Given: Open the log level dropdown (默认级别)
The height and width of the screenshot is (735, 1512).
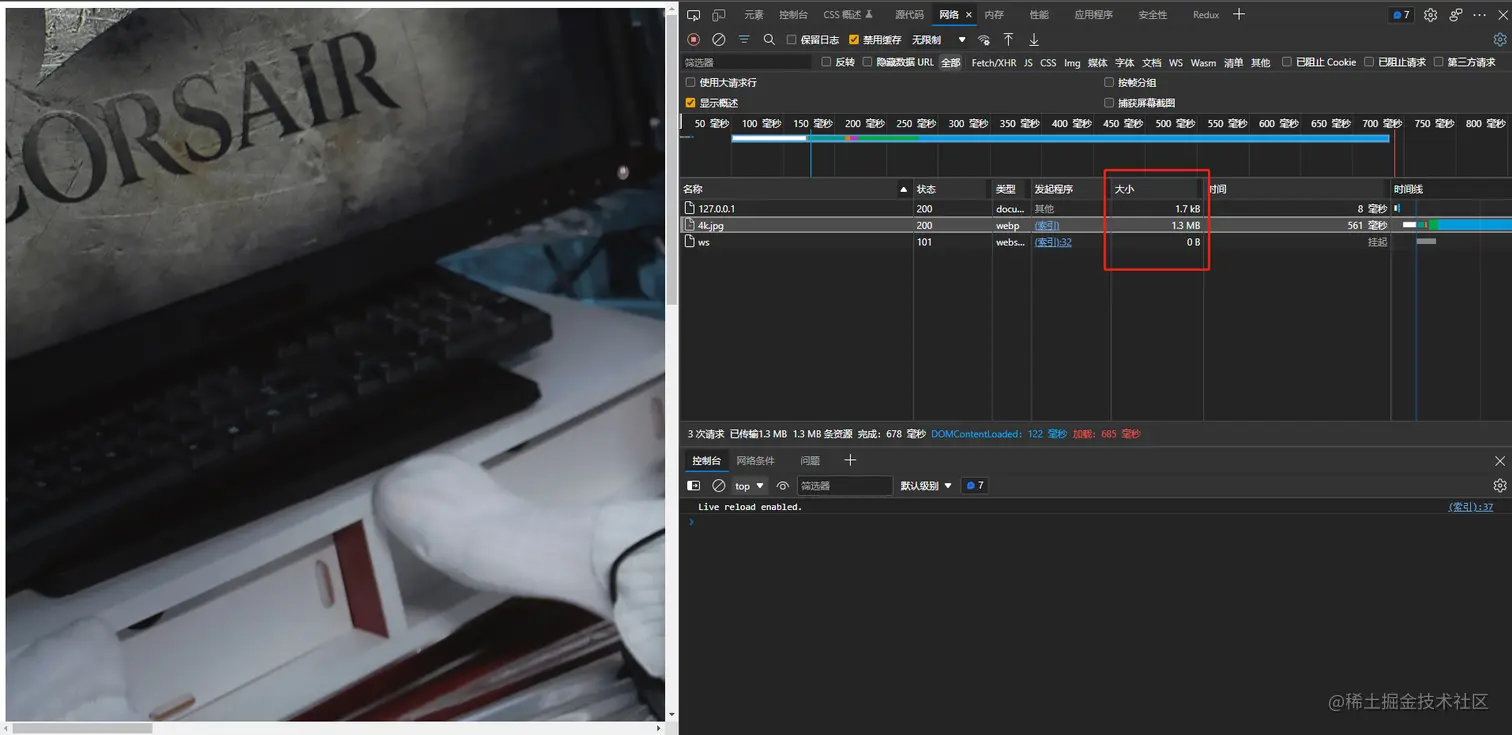Looking at the screenshot, I should coord(926,486).
